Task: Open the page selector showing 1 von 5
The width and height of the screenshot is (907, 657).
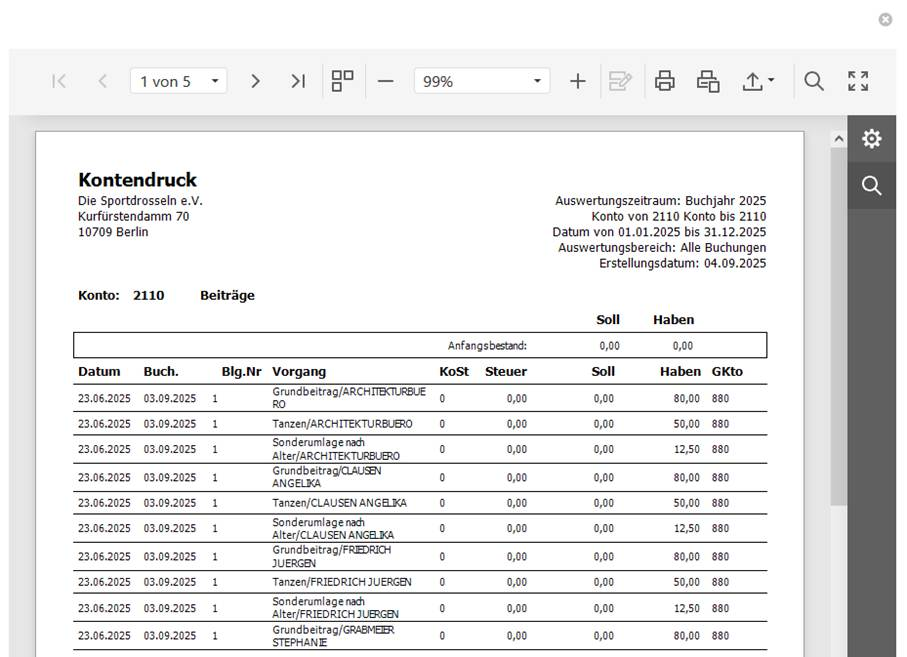Action: coord(178,82)
